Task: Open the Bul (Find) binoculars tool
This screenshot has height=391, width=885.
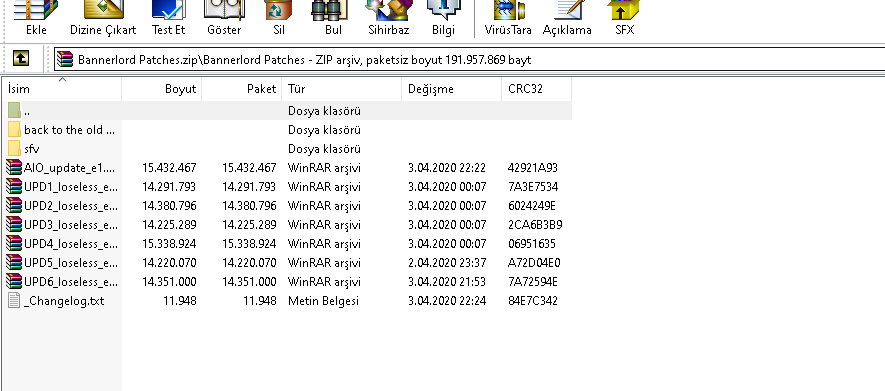Action: click(333, 17)
